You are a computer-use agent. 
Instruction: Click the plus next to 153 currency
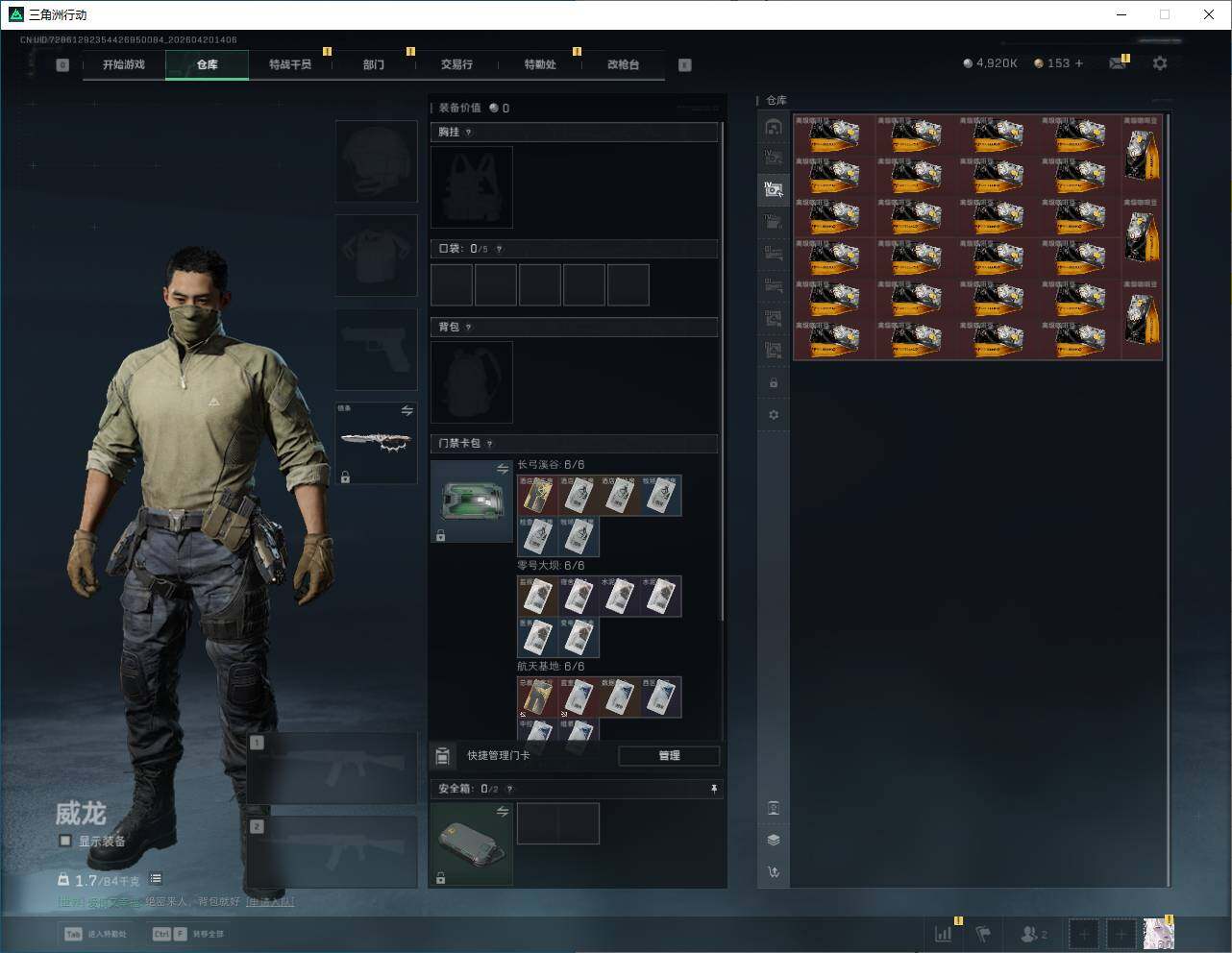click(1079, 63)
